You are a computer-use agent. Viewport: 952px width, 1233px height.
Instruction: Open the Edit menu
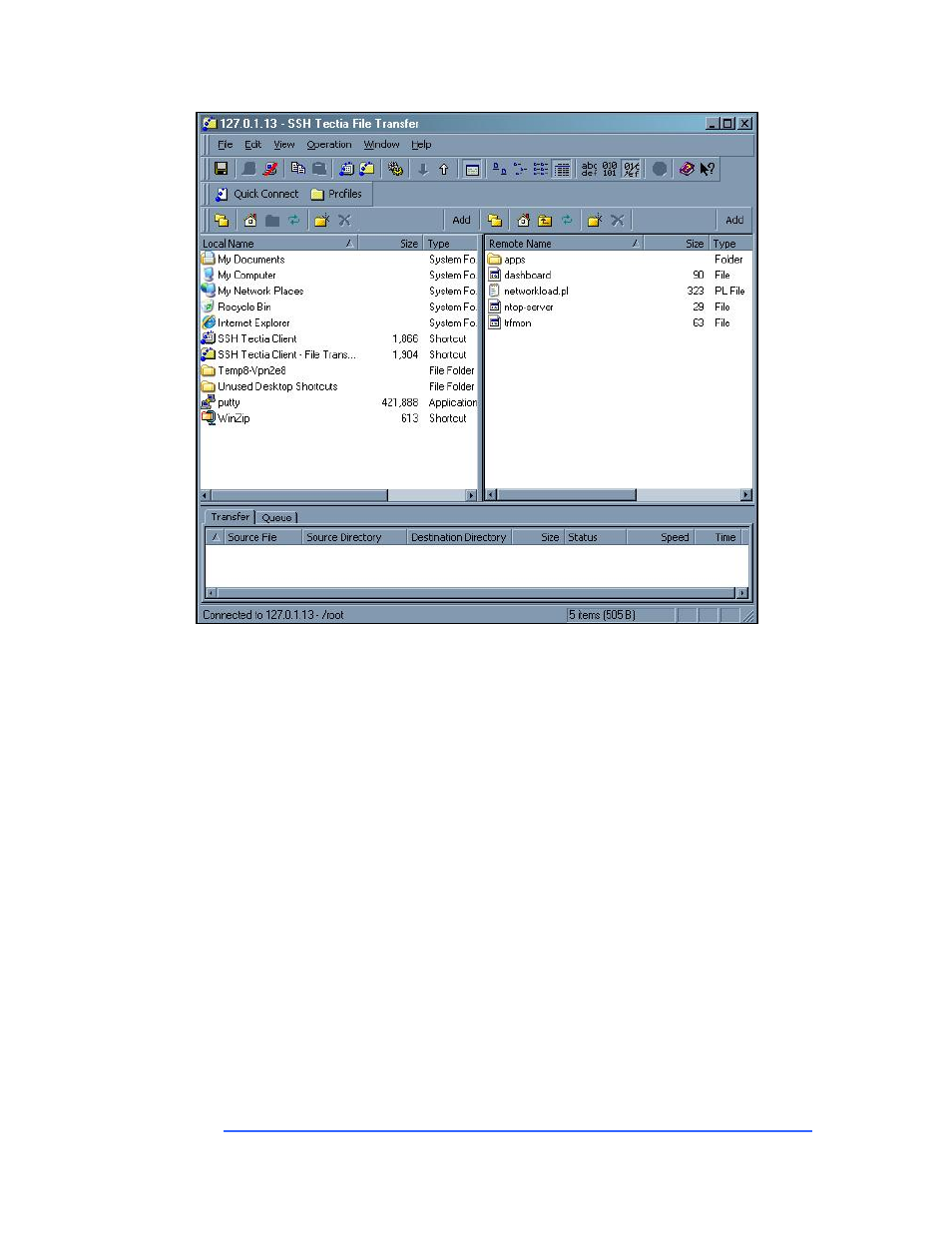pos(253,145)
